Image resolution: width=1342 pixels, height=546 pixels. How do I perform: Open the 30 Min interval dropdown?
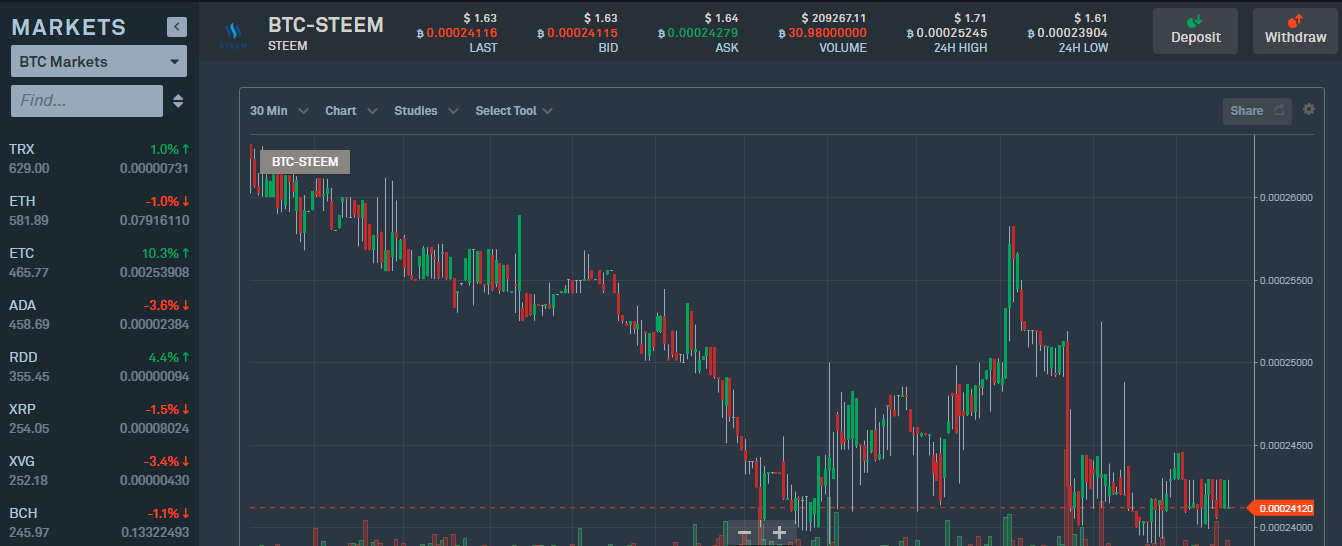pyautogui.click(x=279, y=111)
